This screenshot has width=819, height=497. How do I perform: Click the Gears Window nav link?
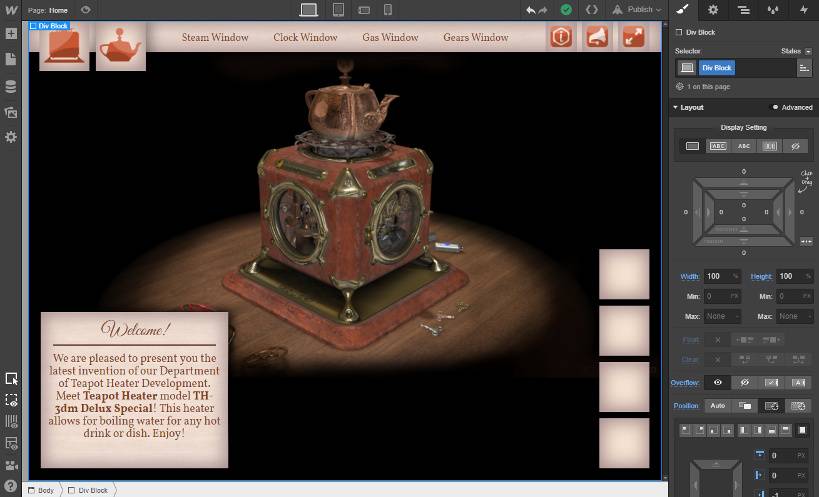tap(476, 38)
